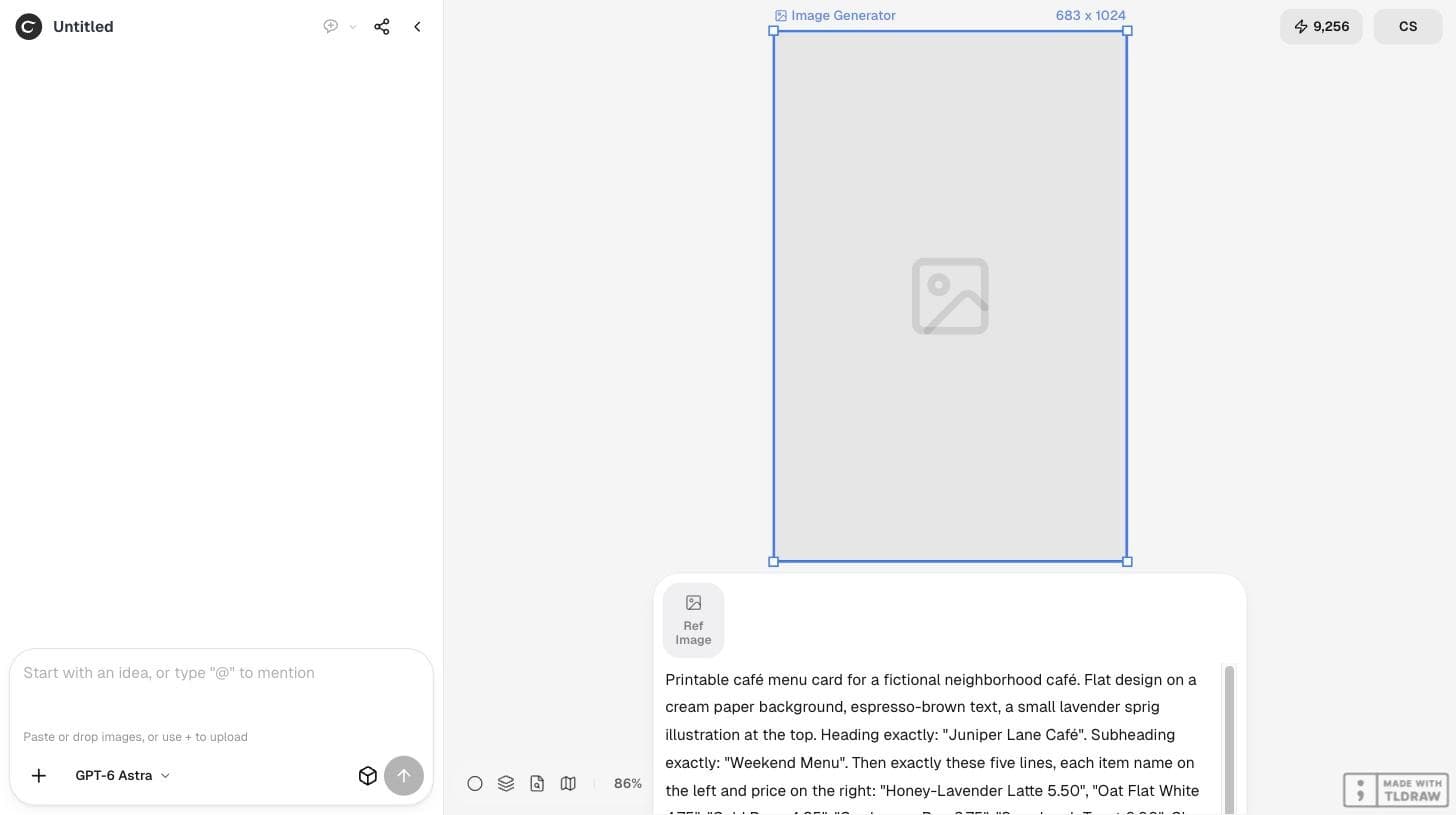Image resolution: width=1456 pixels, height=815 pixels.
Task: Open the share icon
Action: pos(382,27)
